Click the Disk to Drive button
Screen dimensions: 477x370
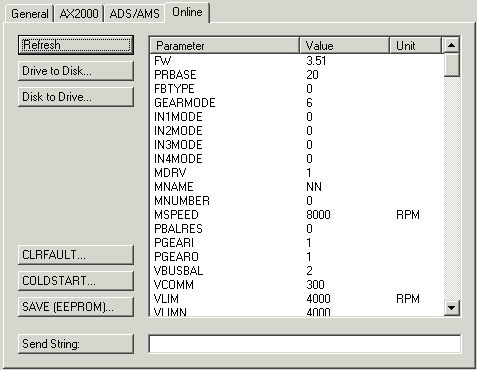point(76,97)
